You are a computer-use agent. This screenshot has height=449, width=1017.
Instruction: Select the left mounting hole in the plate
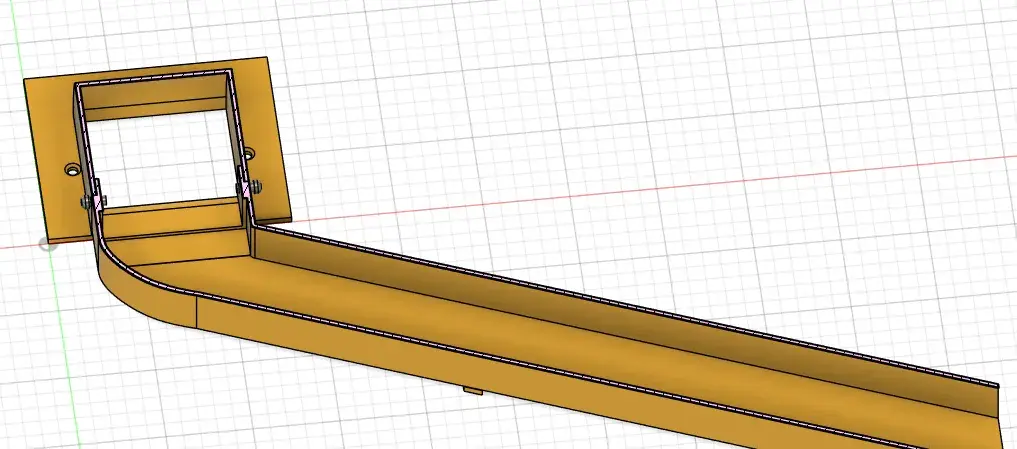coord(72,170)
